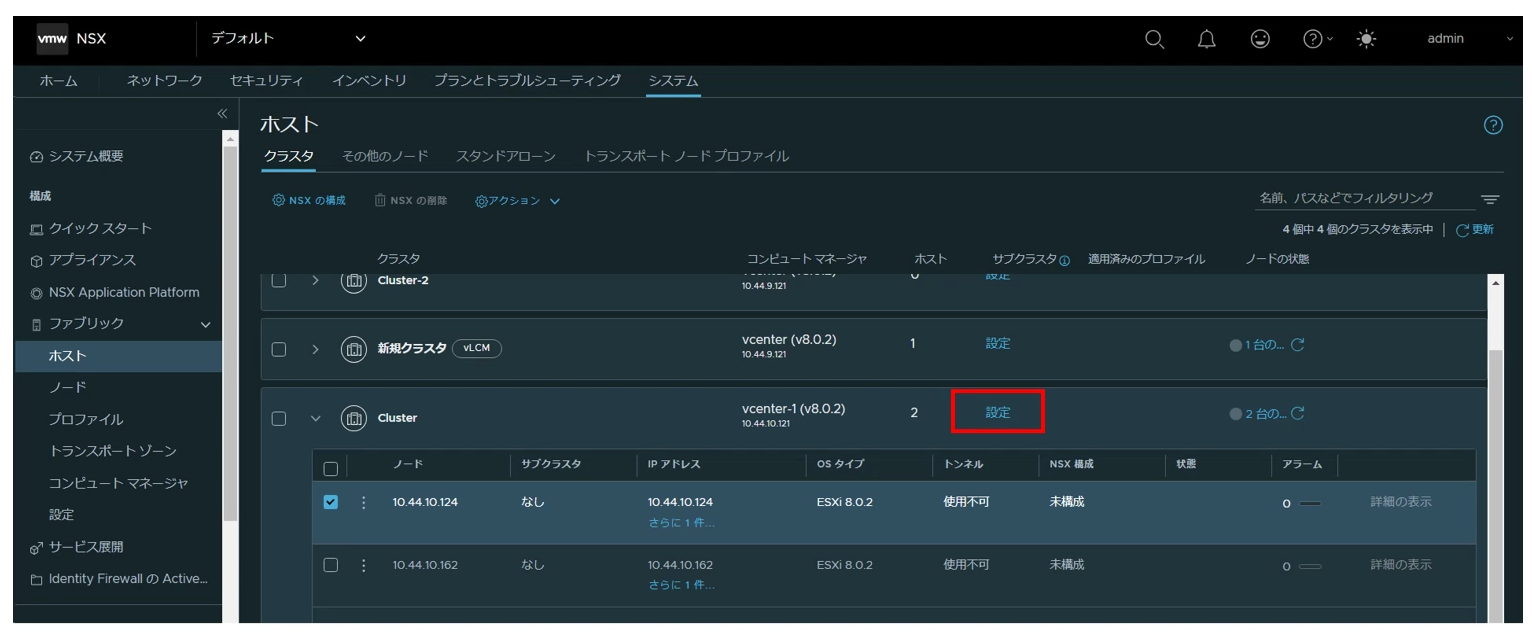The height and width of the screenshot is (633, 1532).
Task: Go to the ホーム top tab
Action: tap(58, 81)
